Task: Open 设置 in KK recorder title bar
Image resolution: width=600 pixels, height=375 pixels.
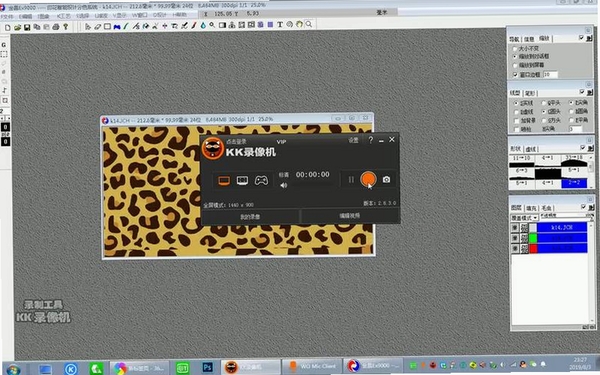Action: tap(353, 140)
